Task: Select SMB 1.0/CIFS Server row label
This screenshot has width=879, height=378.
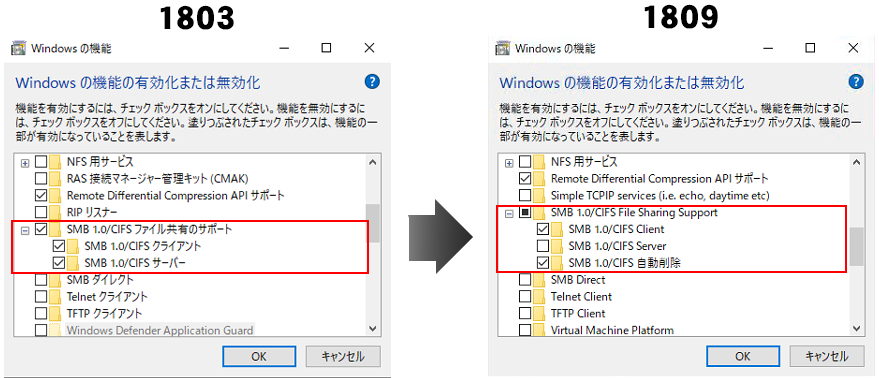Action: [x=617, y=246]
